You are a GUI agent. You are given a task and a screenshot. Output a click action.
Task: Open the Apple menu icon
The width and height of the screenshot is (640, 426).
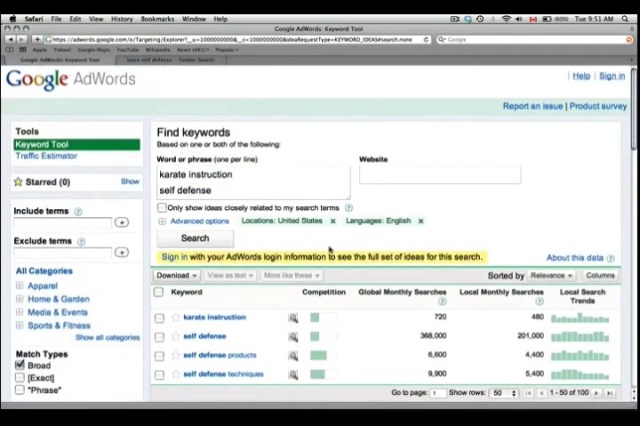(x=13, y=19)
